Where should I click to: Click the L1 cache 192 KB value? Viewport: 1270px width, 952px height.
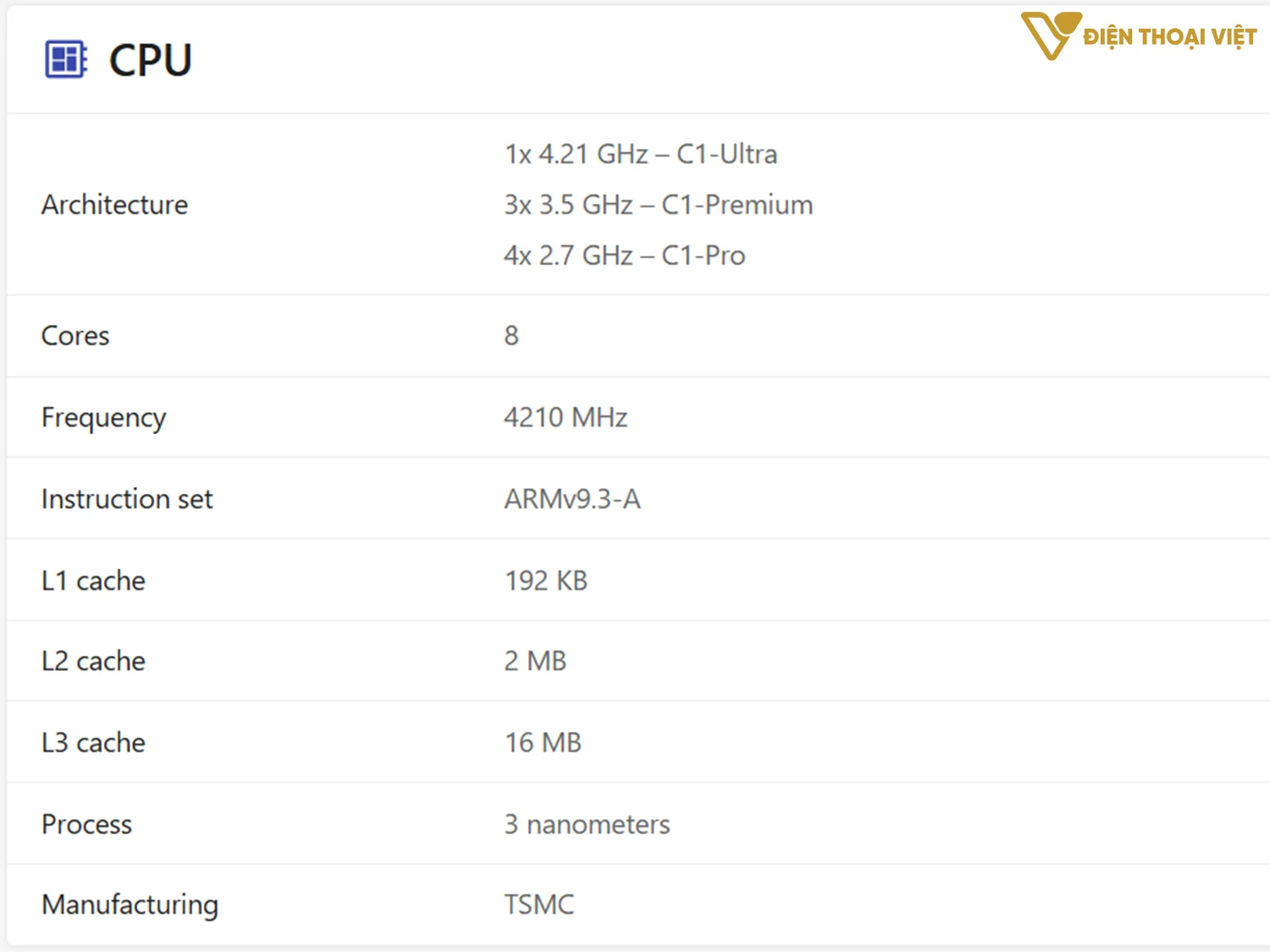coord(546,581)
